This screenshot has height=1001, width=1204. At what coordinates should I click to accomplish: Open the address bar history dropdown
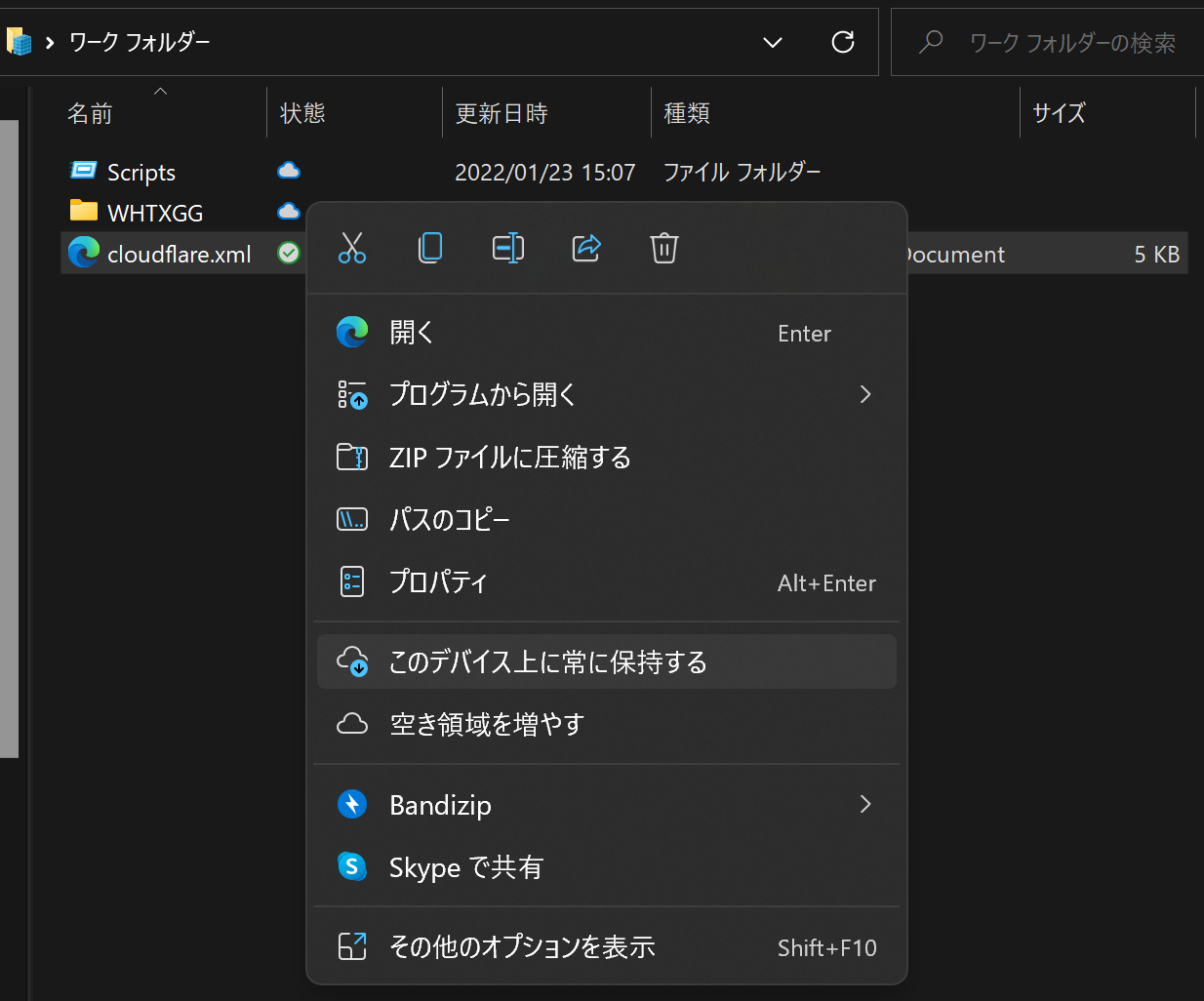click(773, 42)
